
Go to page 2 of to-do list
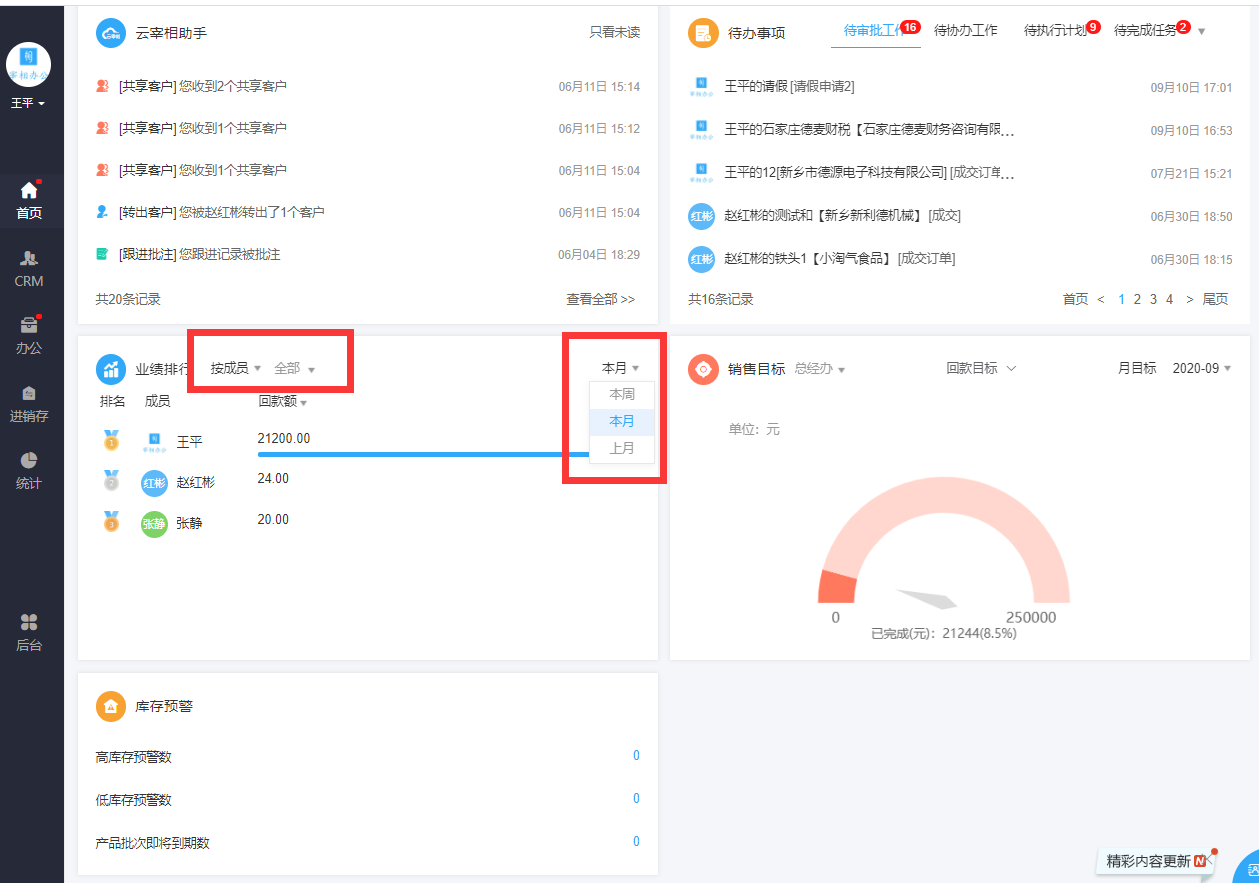[x=1137, y=298]
